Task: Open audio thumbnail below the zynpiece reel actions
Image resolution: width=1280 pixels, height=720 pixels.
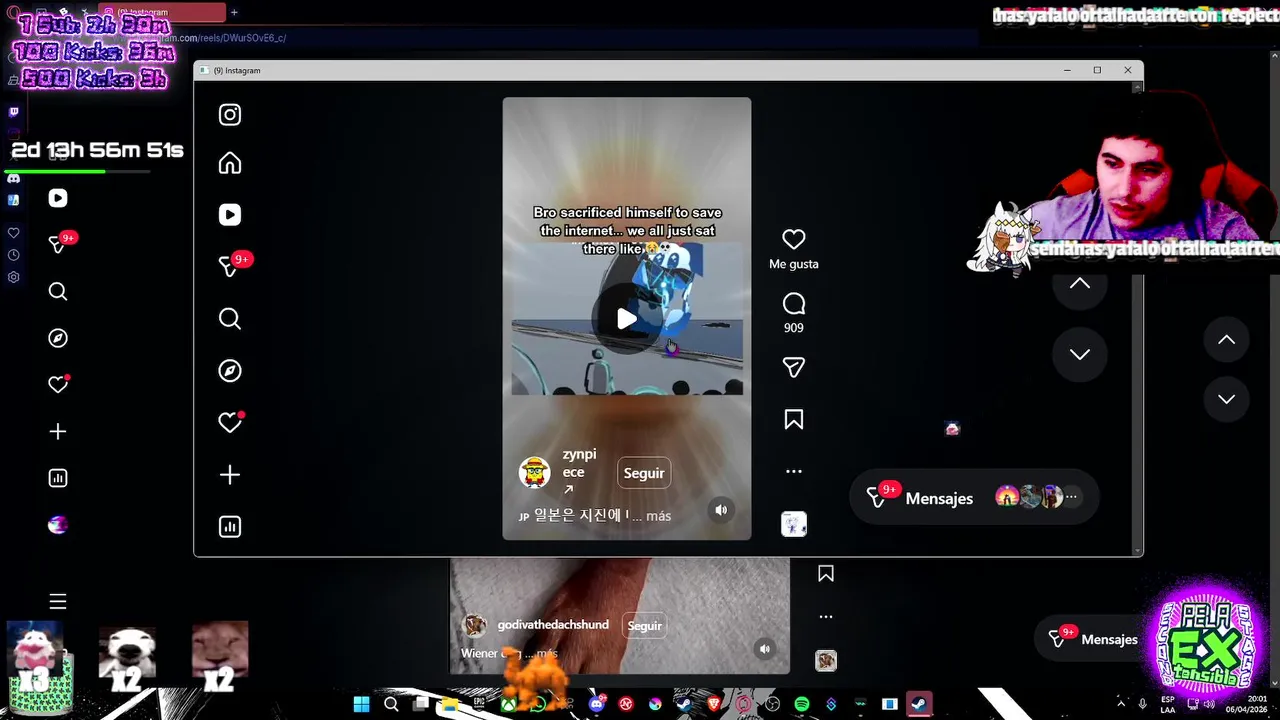Action: (794, 524)
